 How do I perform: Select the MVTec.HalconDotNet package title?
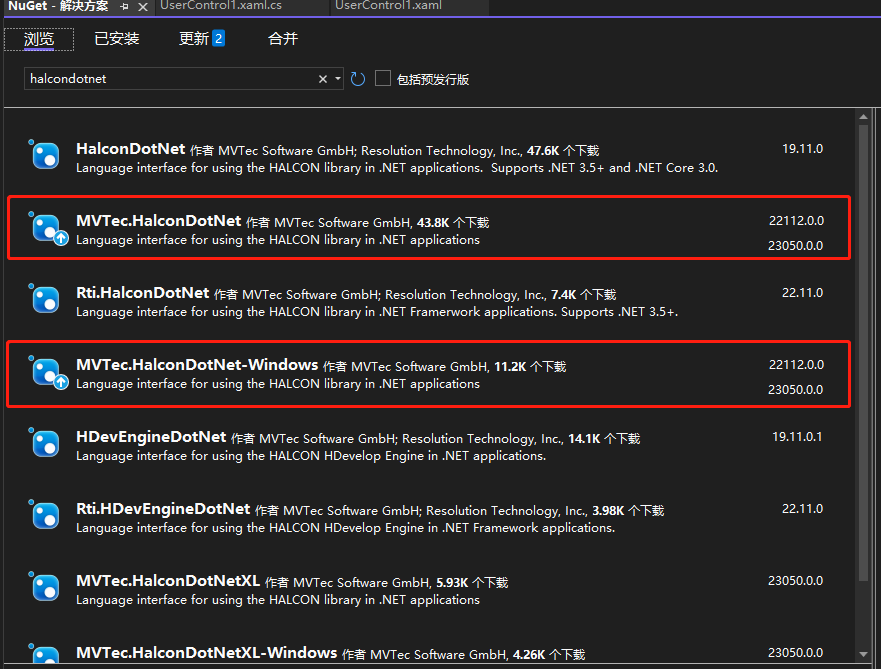(158, 221)
